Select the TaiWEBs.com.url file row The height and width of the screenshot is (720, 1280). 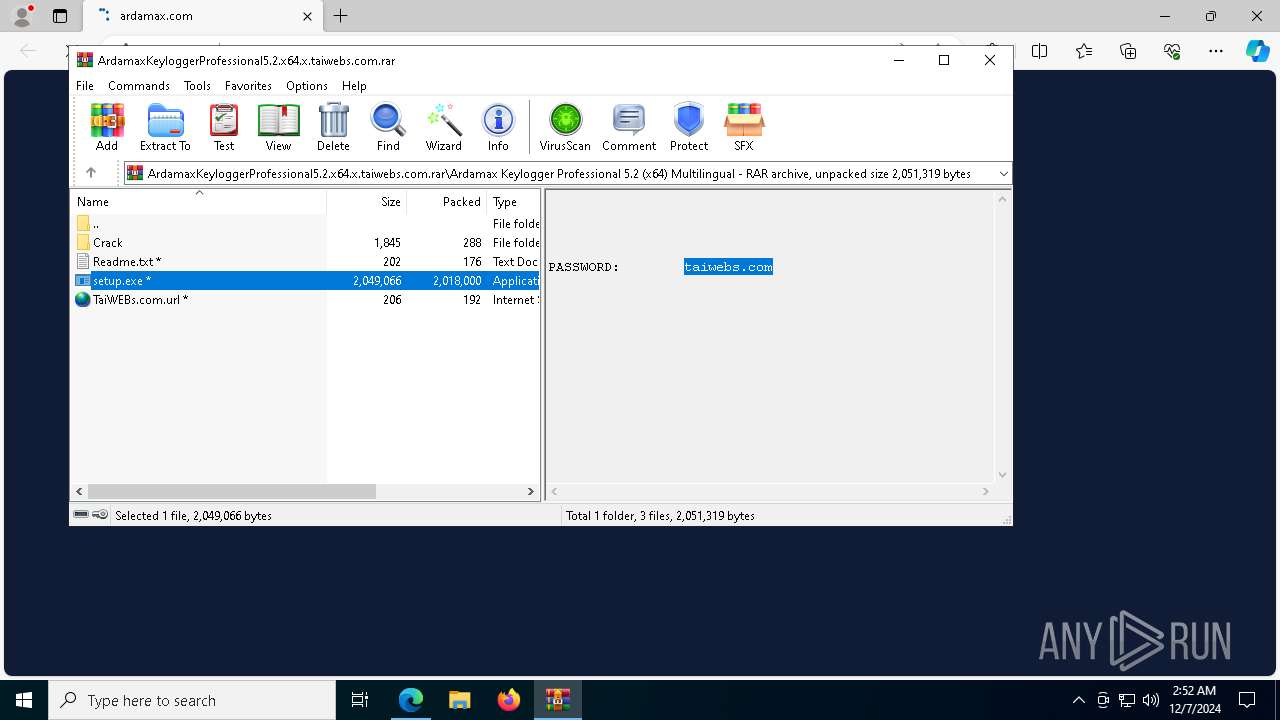tap(306, 299)
